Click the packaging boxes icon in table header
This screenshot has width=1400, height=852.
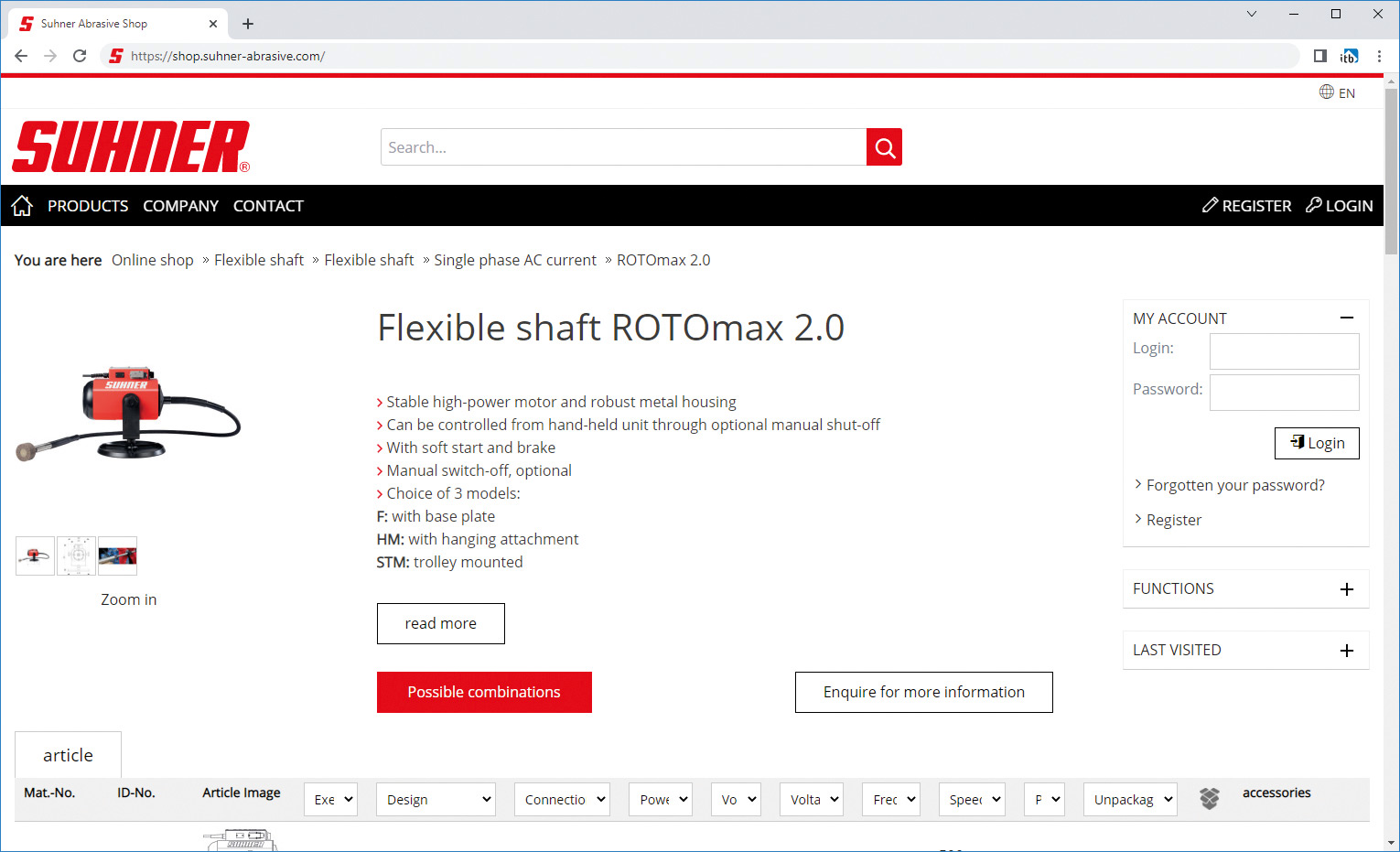(x=1210, y=799)
